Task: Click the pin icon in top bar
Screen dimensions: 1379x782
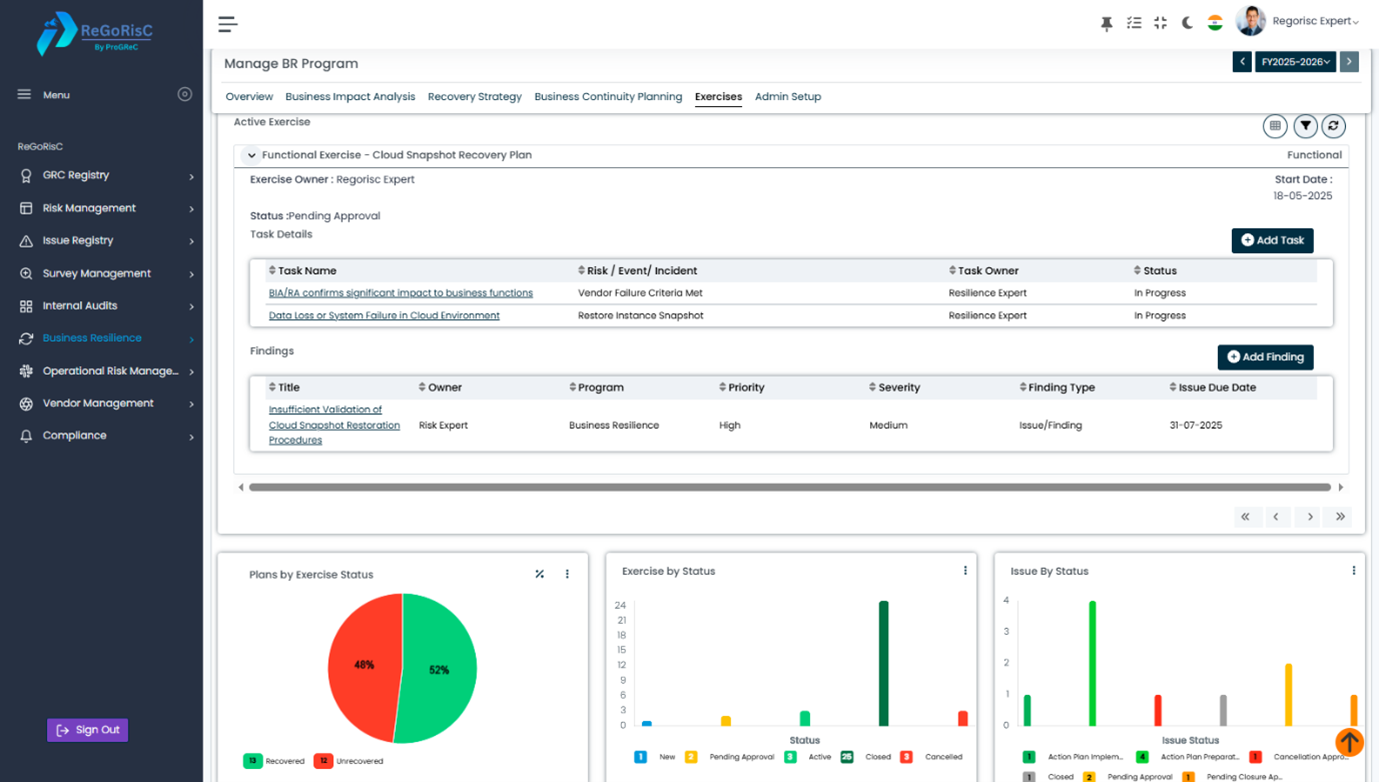Action: point(1106,23)
